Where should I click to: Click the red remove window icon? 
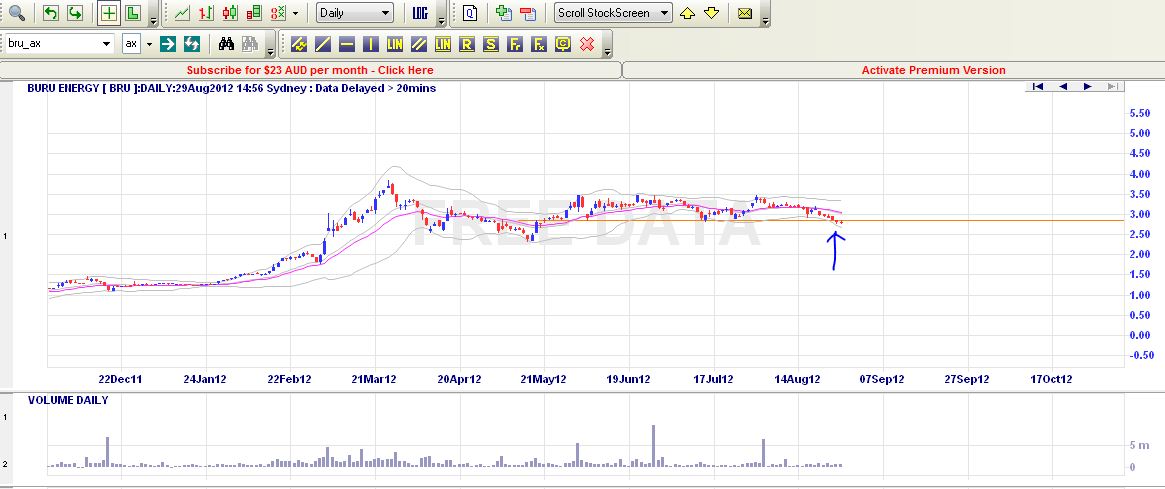coord(528,13)
